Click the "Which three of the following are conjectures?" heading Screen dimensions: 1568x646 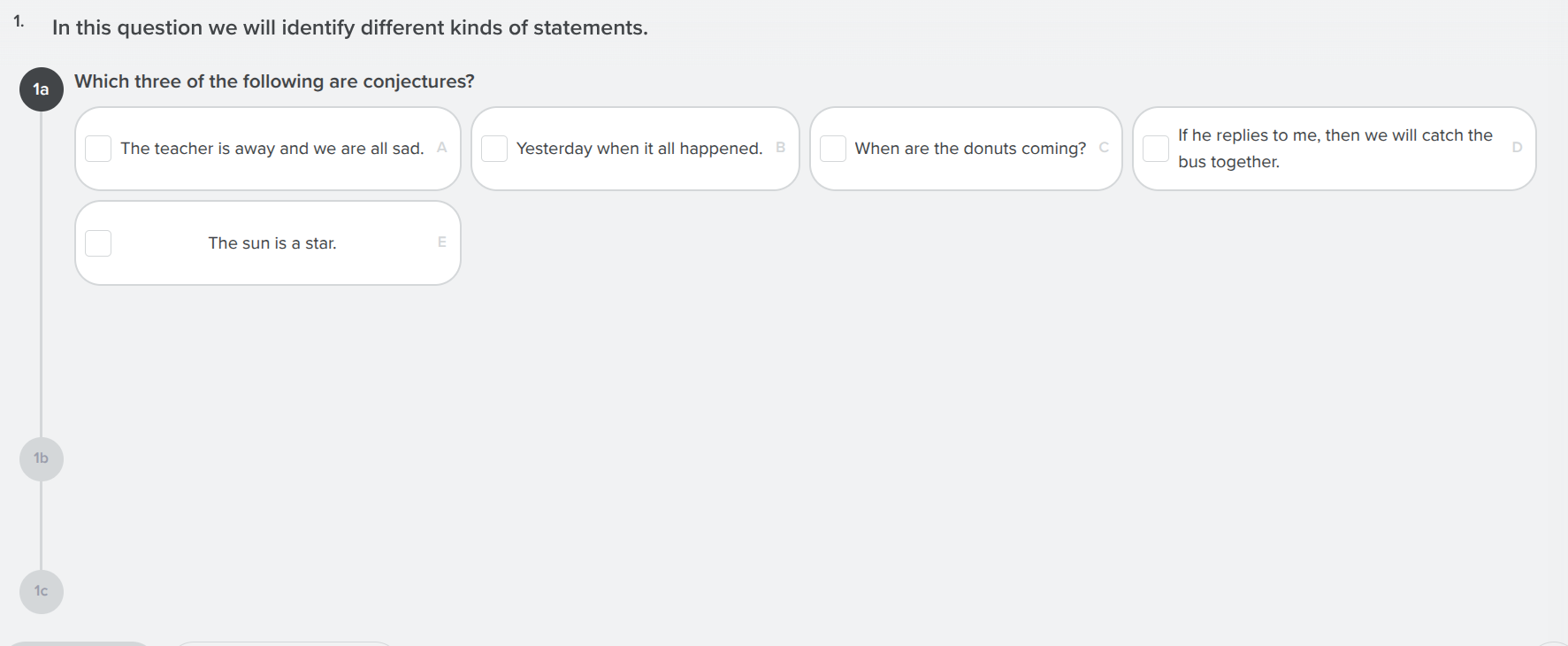275,81
